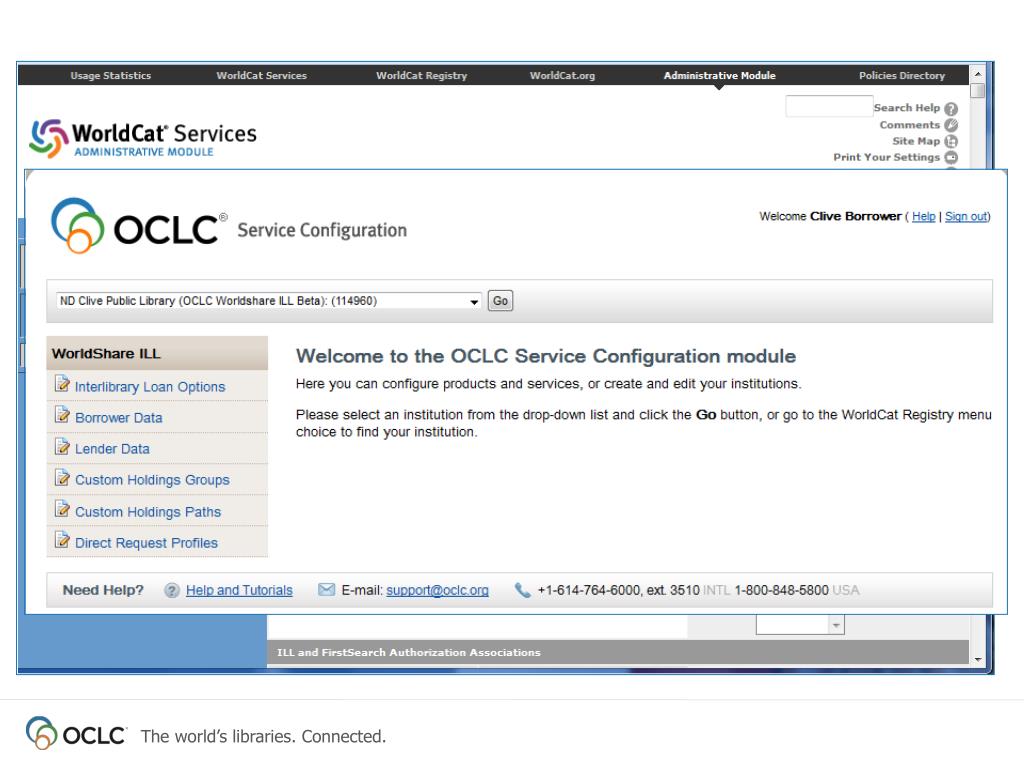Open the Custom Holdings Groups link
The width and height of the screenshot is (1024, 768).
click(152, 480)
